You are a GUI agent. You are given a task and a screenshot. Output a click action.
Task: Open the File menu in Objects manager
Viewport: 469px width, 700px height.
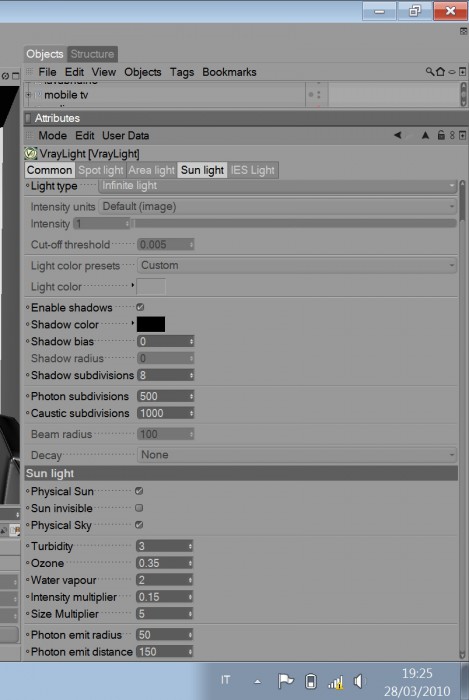click(47, 72)
